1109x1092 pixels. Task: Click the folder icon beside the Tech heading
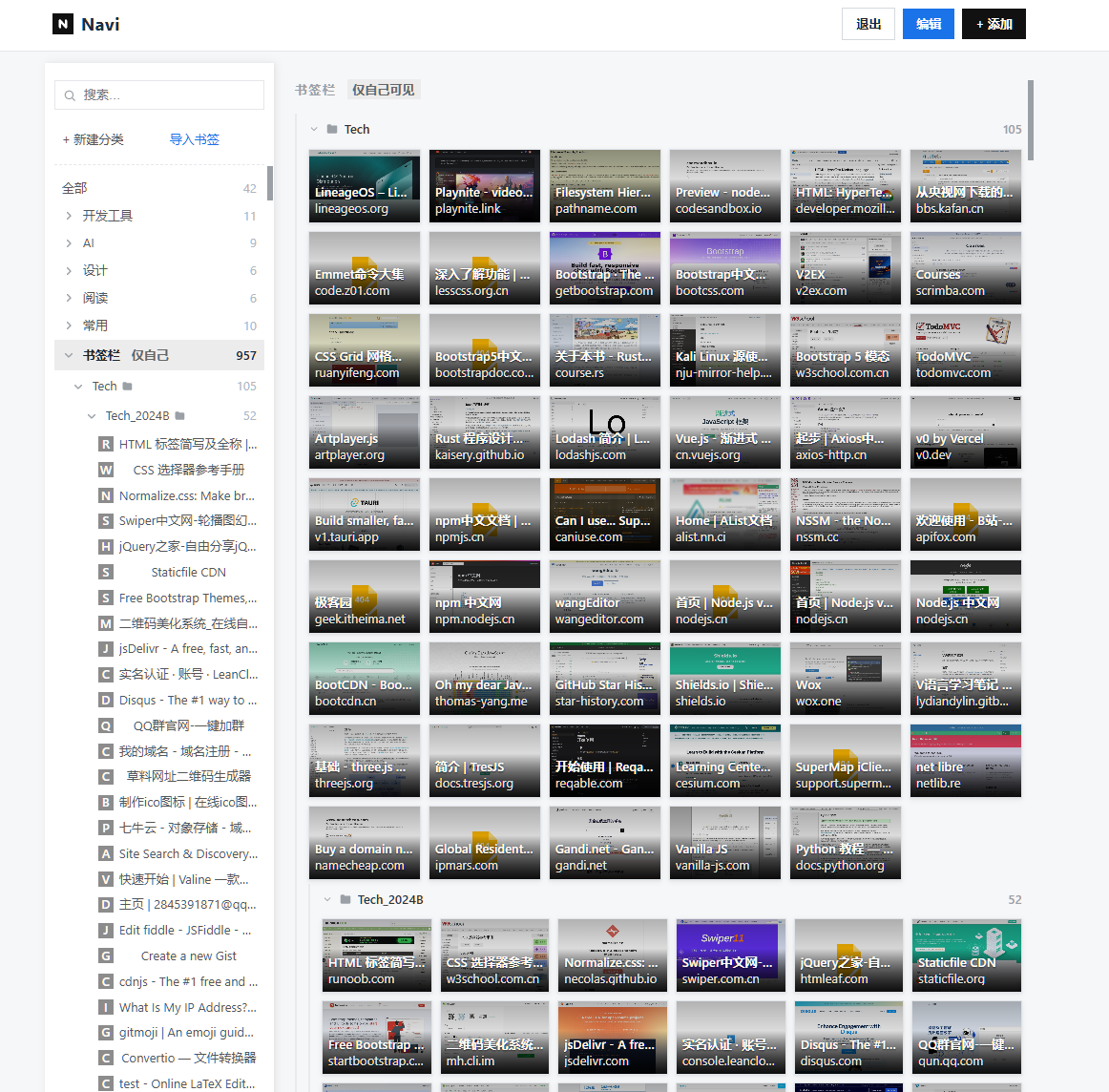pyautogui.click(x=332, y=130)
